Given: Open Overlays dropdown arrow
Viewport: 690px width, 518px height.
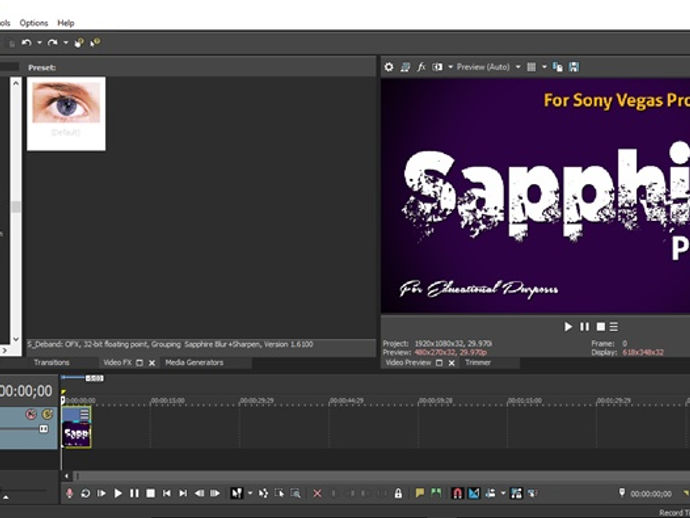Looking at the screenshot, I should click(544, 67).
